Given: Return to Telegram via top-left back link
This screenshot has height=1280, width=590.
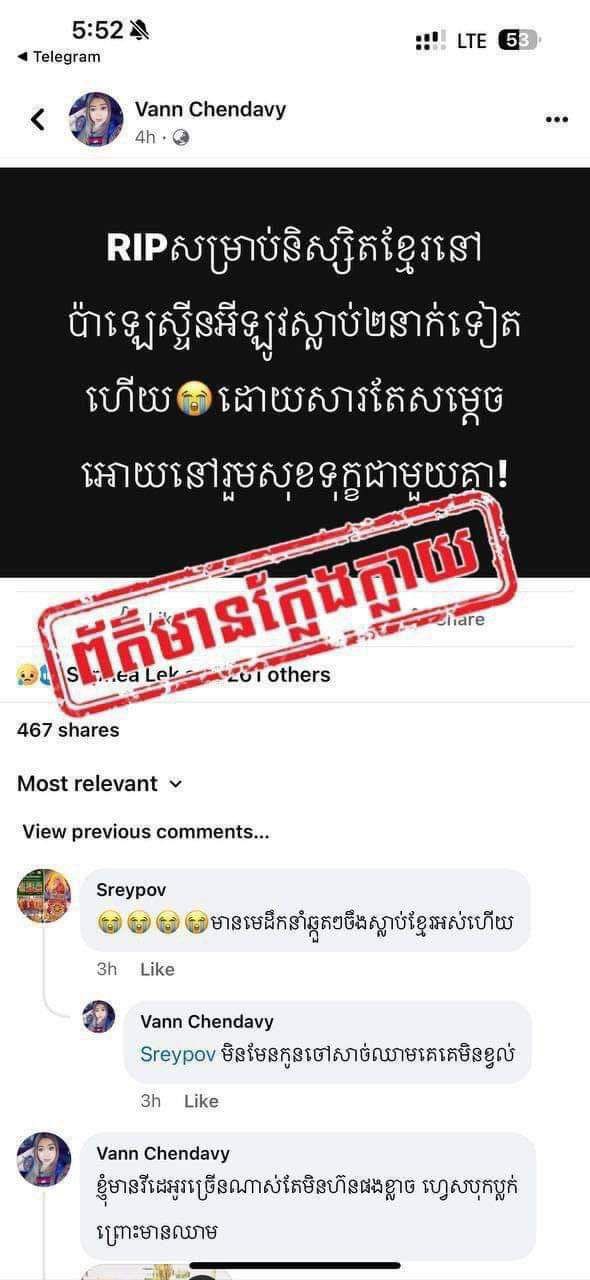Looking at the screenshot, I should coord(59,57).
